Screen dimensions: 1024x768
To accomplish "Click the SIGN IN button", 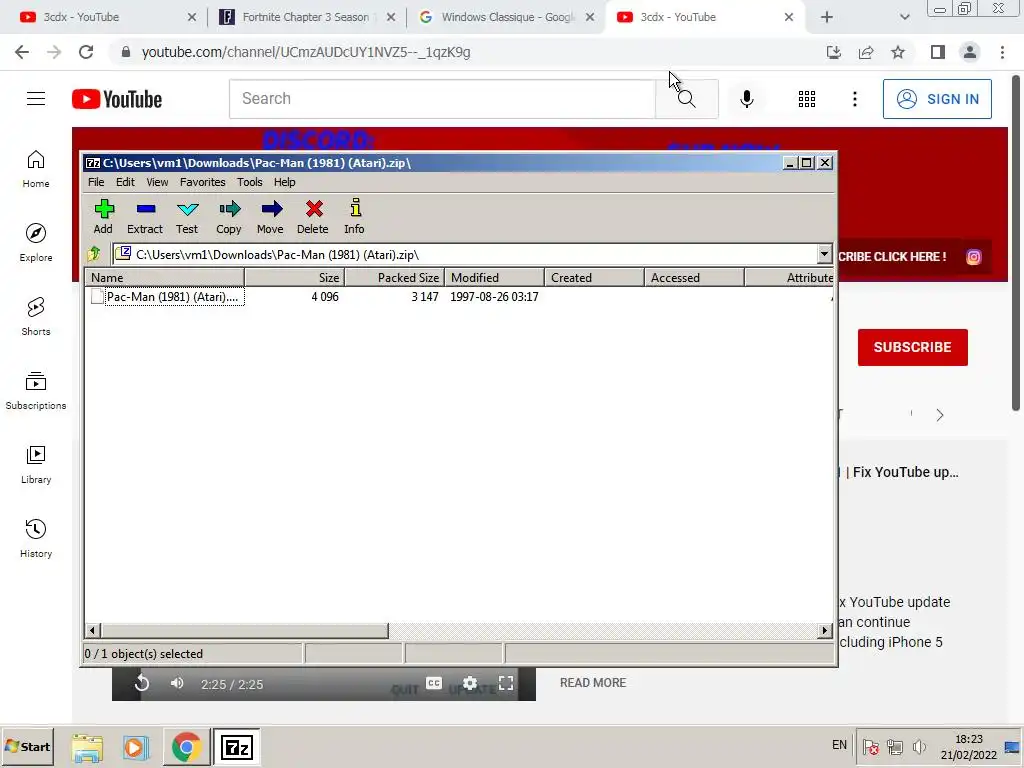I will pos(937,99).
